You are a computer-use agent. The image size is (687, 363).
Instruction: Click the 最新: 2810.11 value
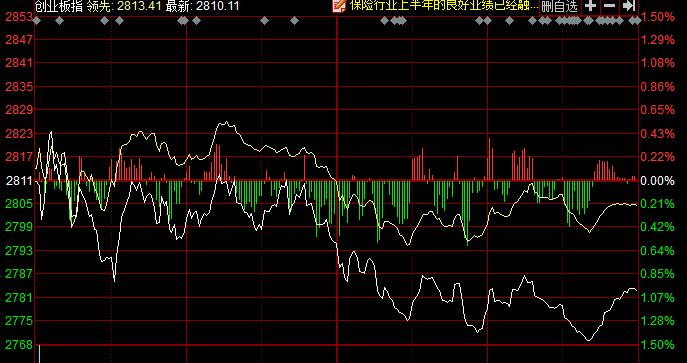click(202, 6)
